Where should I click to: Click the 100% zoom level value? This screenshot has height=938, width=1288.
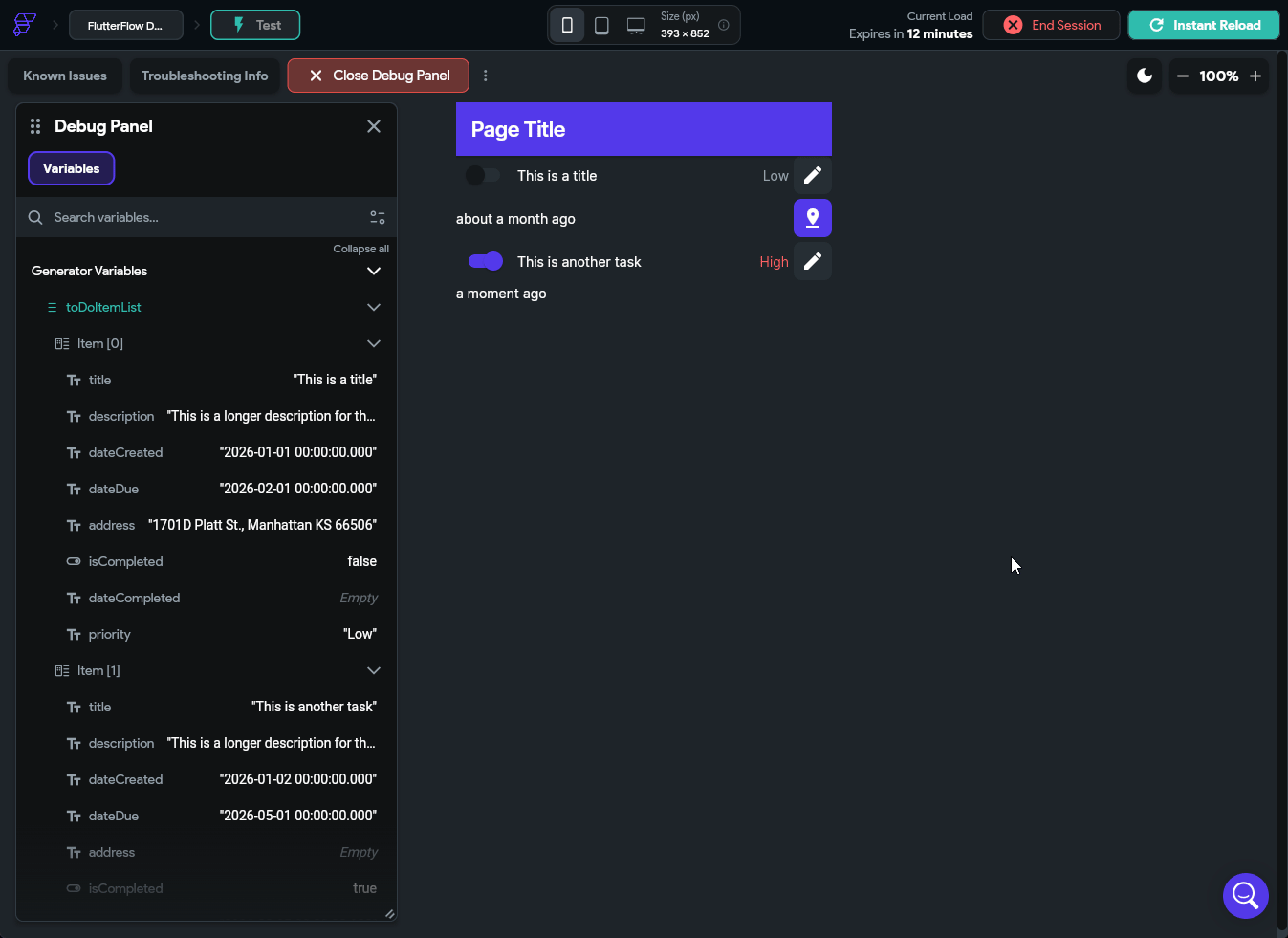1219,76
